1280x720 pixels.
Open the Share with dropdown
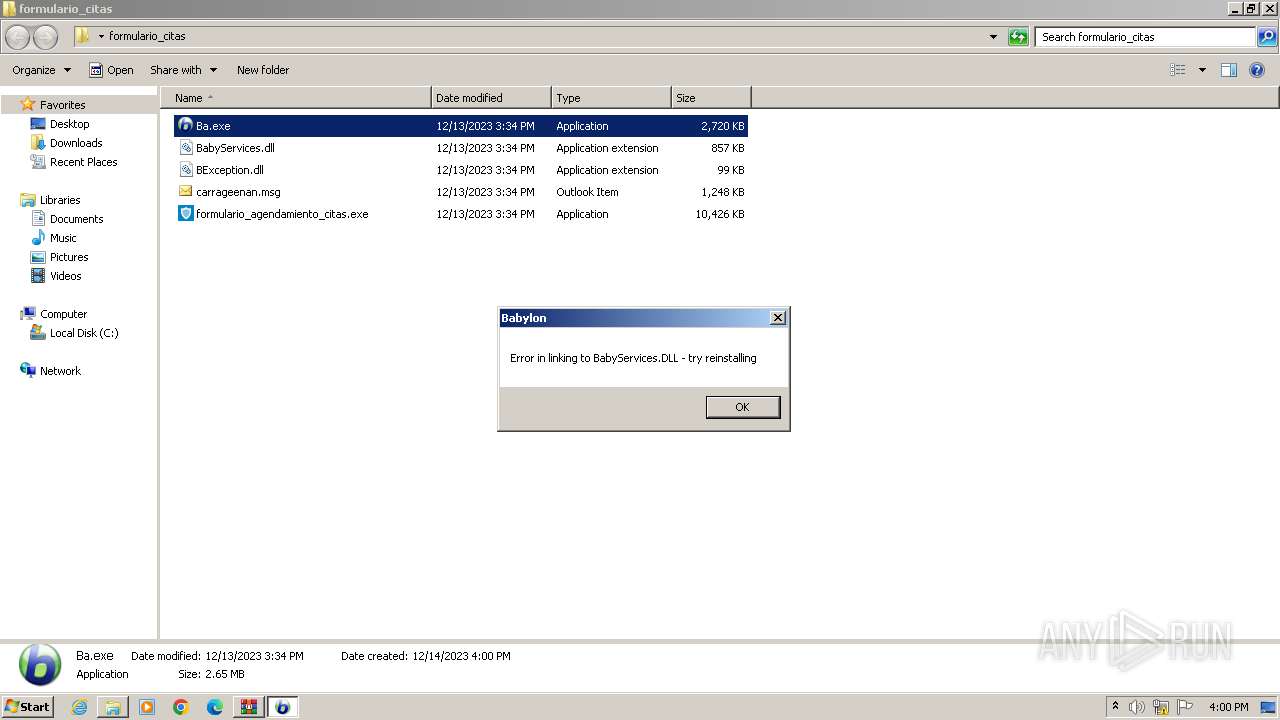click(183, 70)
